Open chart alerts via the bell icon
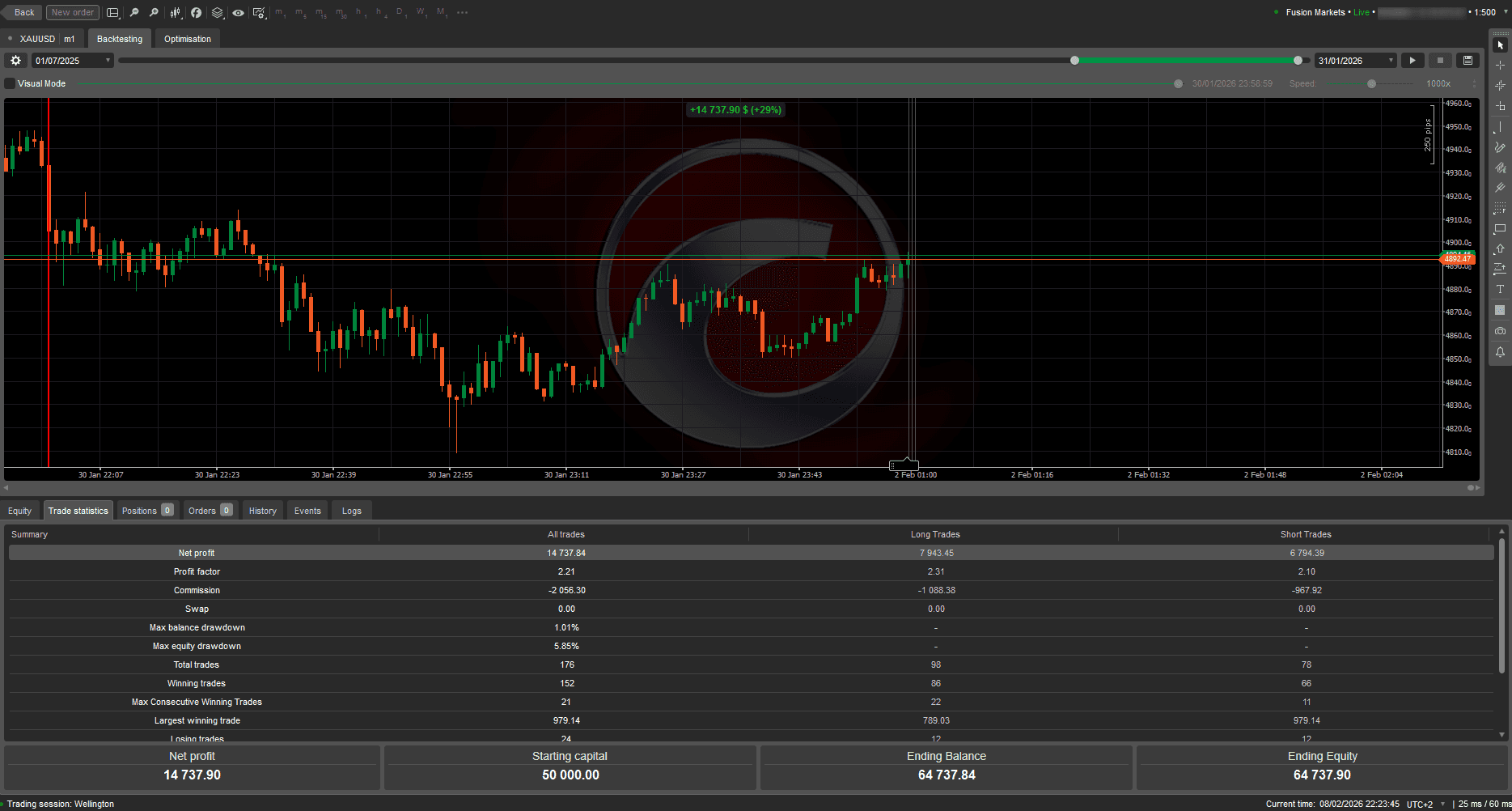The width and height of the screenshot is (1512, 811). (x=1501, y=352)
